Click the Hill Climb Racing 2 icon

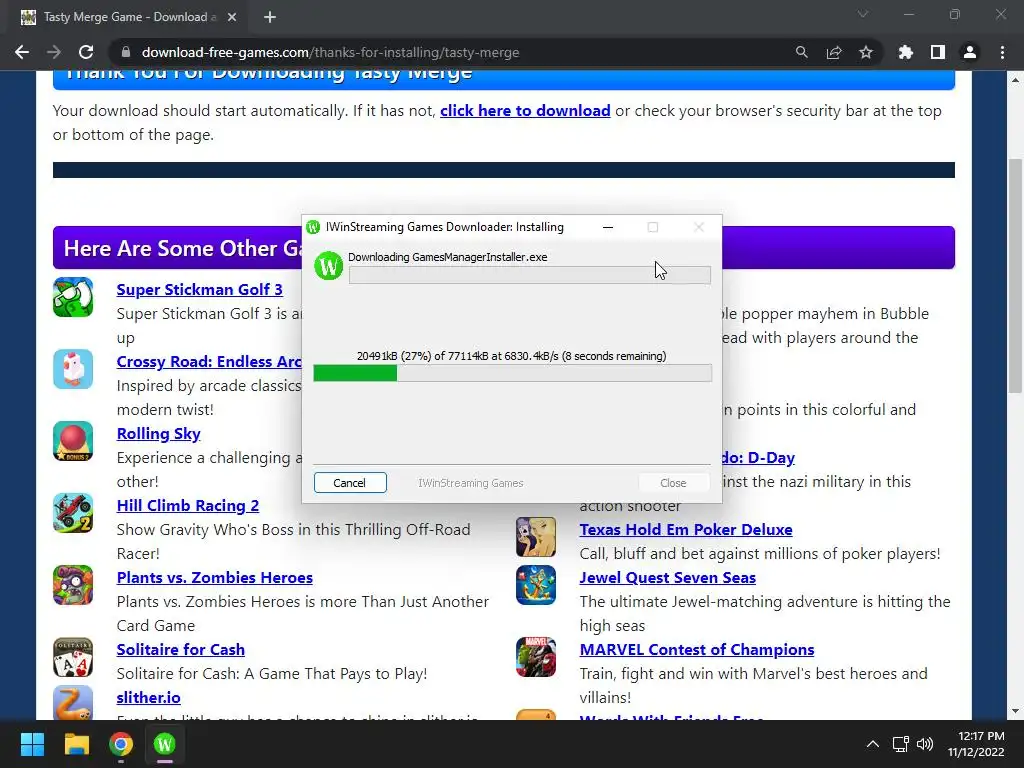[x=73, y=513]
